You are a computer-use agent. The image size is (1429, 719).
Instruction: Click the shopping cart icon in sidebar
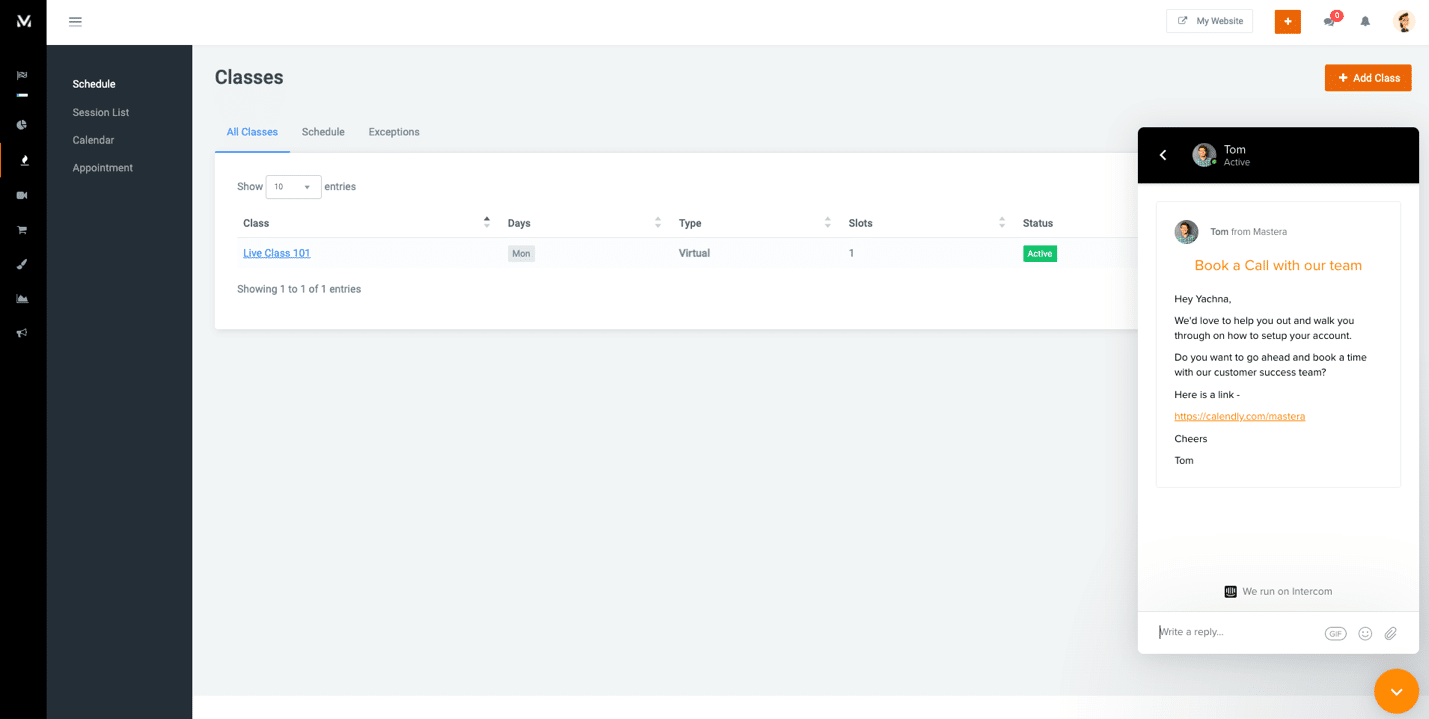pyautogui.click(x=23, y=229)
